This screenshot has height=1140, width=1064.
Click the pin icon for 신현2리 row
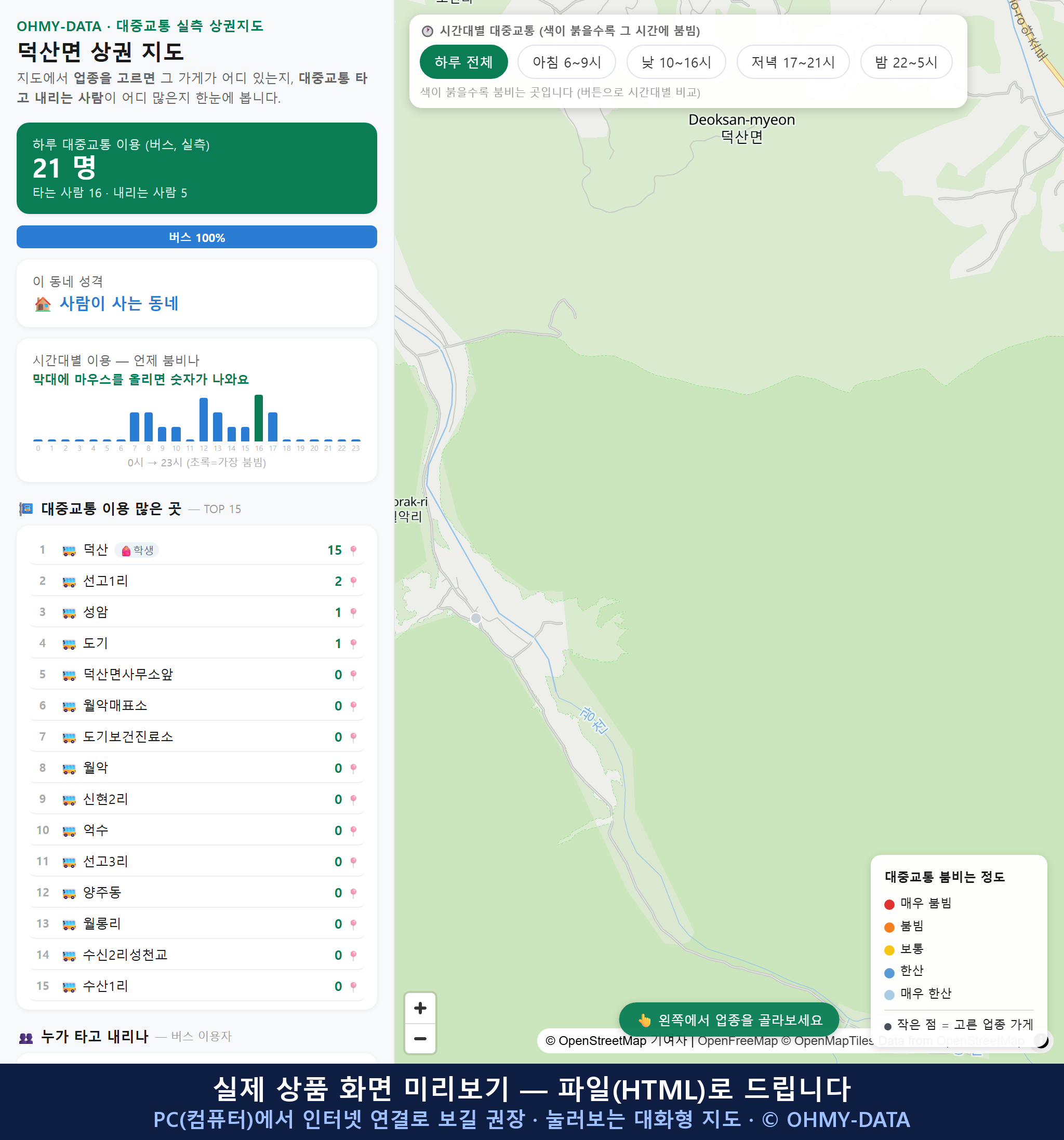coord(353,799)
